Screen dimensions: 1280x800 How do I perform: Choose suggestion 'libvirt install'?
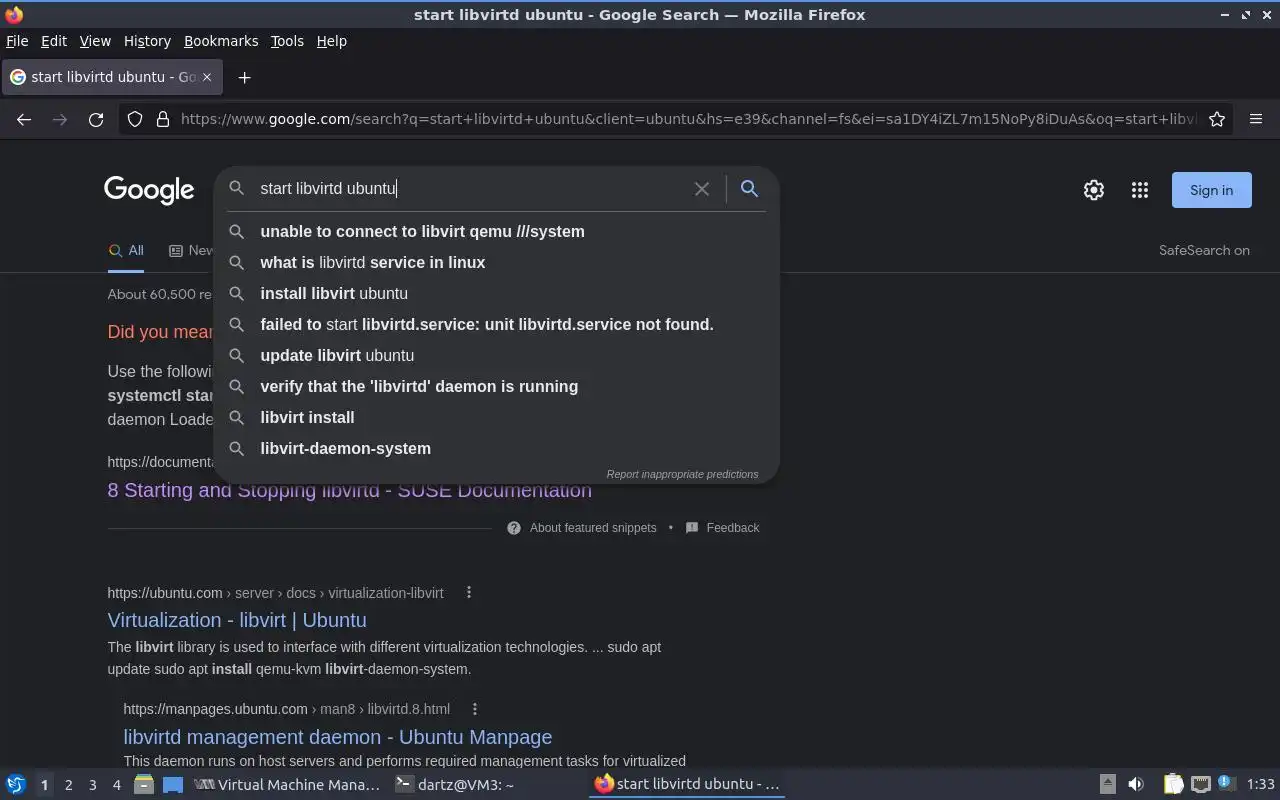click(x=497, y=417)
